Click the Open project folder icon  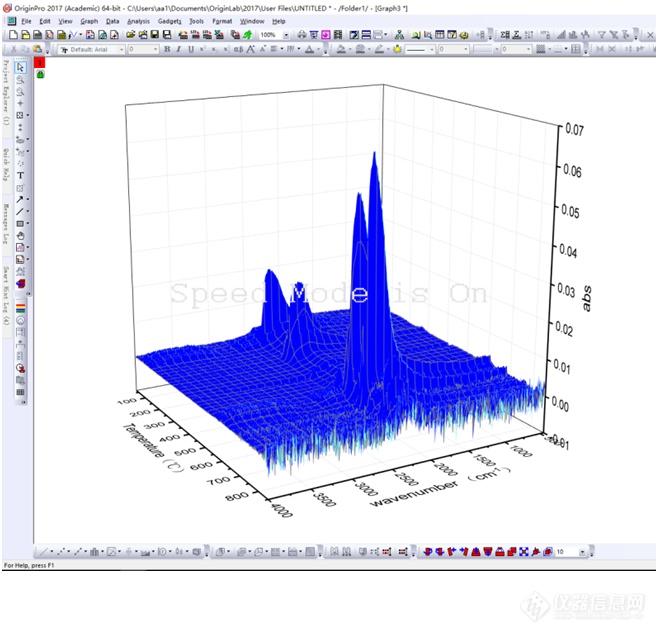(131, 35)
